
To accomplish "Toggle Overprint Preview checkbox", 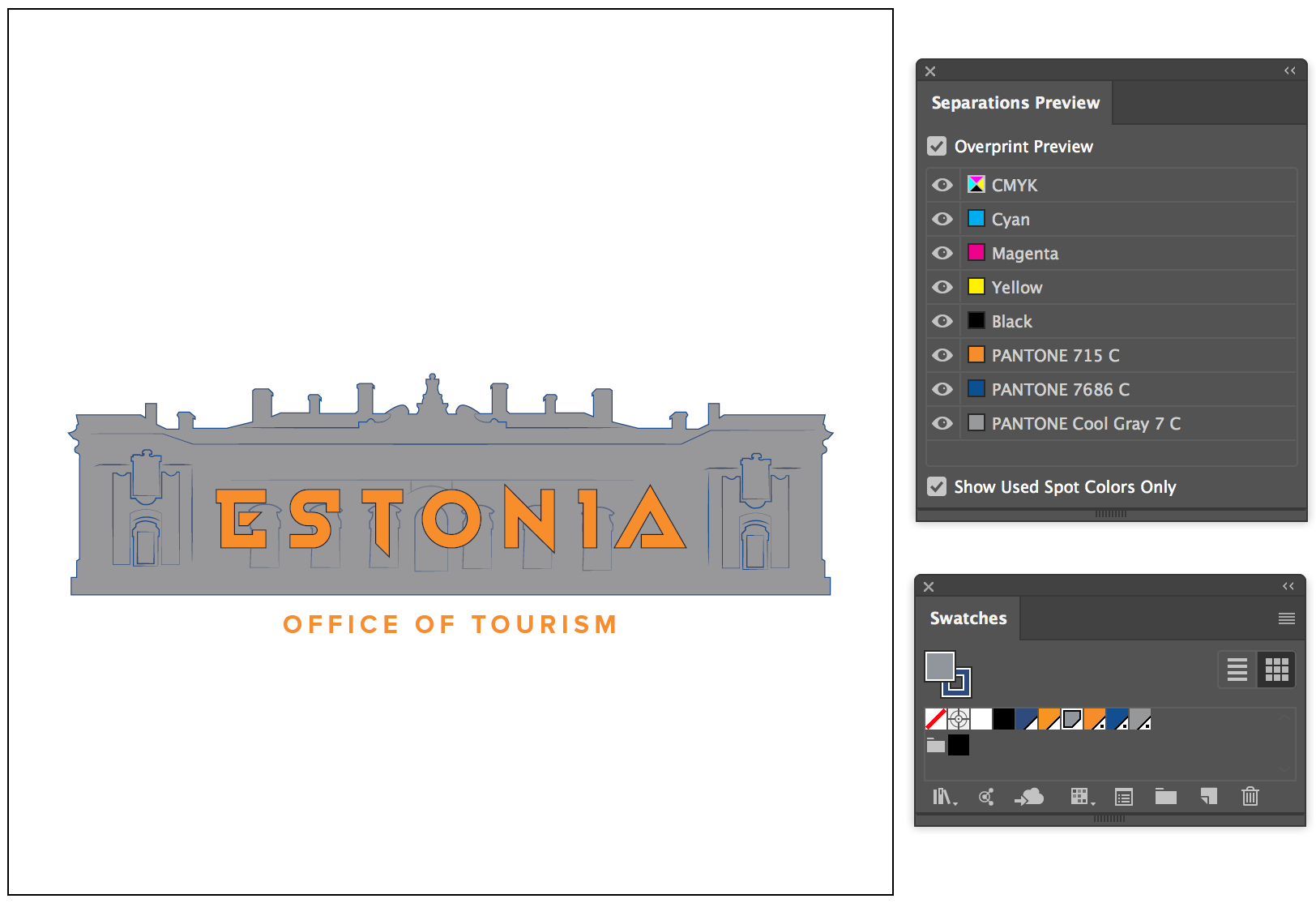I will [x=937, y=146].
